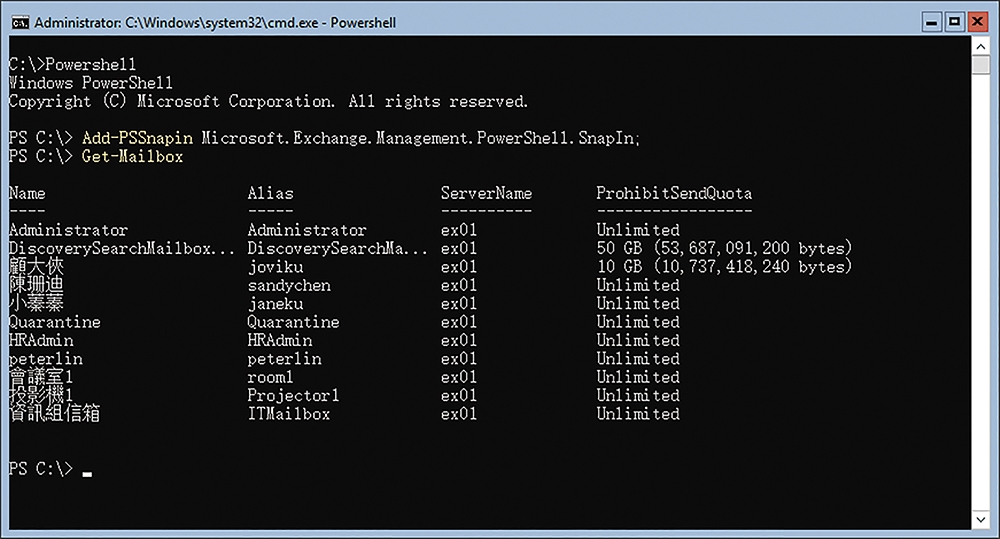Viewport: 1000px width, 539px height.
Task: Click the scrollbar up arrow
Action: (x=981, y=47)
